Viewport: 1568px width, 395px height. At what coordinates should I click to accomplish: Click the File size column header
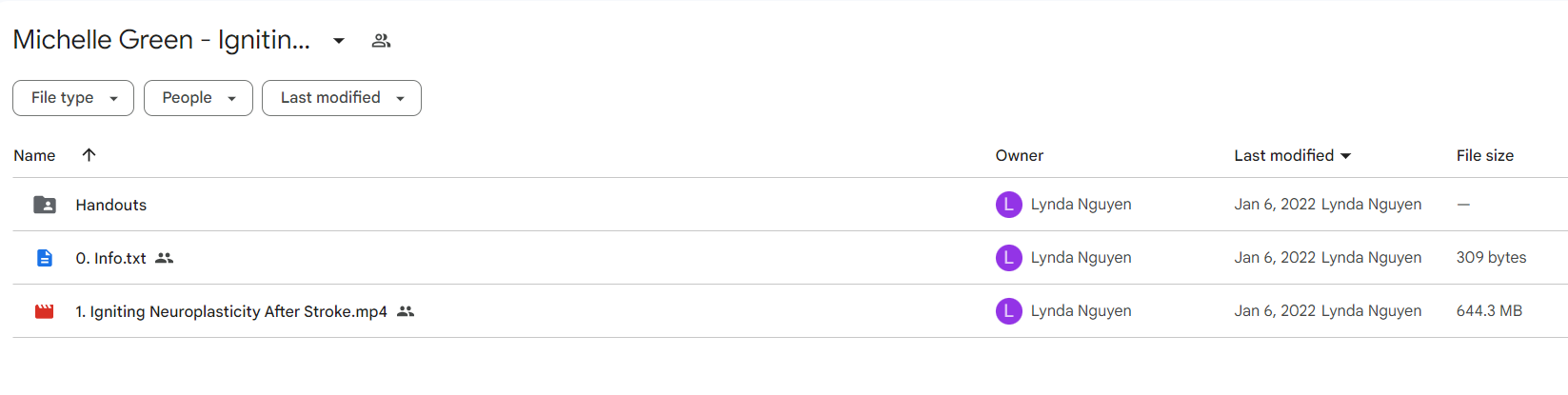click(x=1485, y=155)
